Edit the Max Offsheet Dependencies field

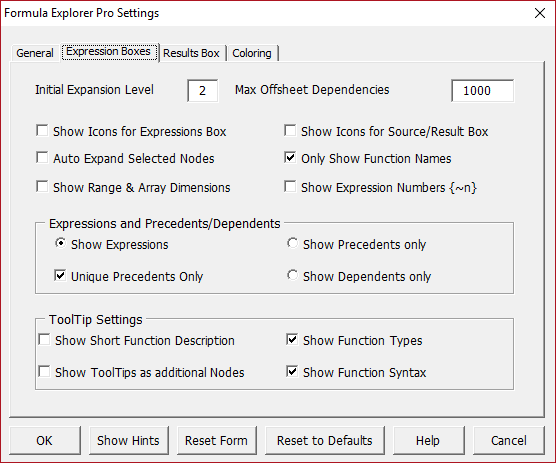tap(482, 91)
